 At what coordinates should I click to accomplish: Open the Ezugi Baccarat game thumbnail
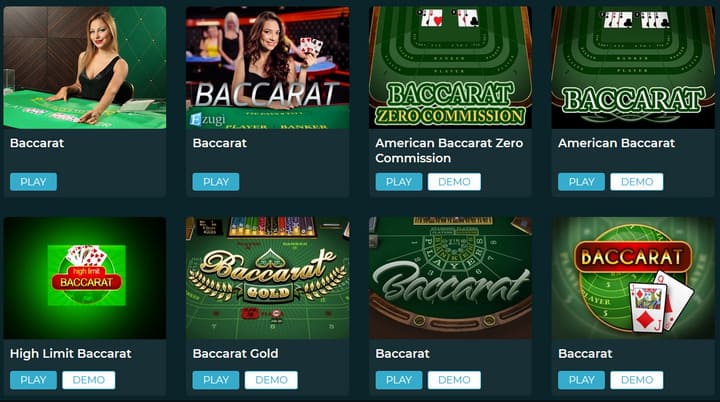[267, 68]
